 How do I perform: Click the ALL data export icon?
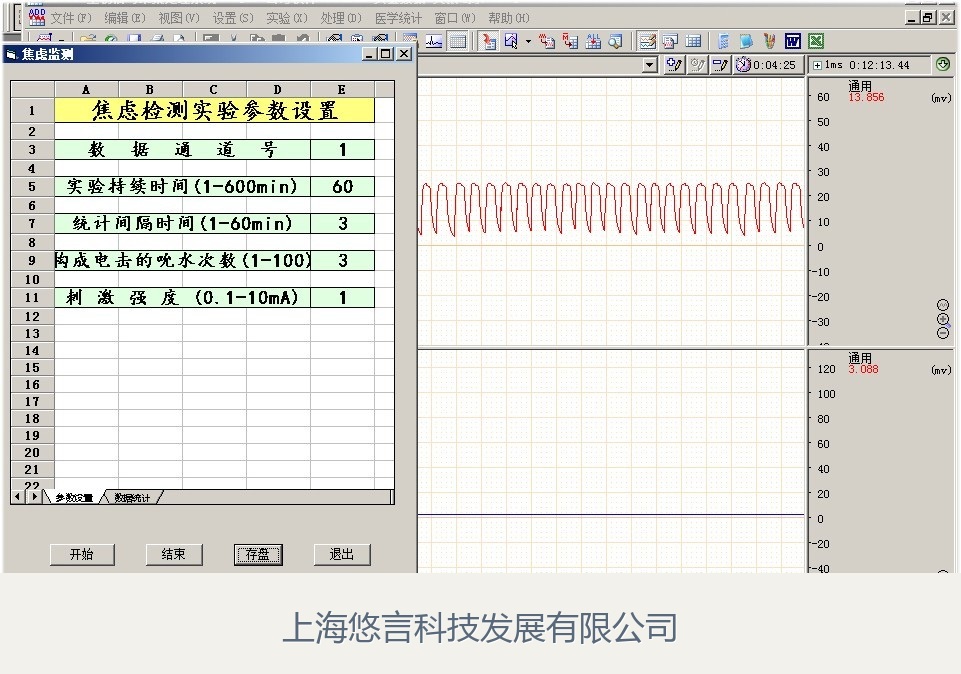tap(593, 42)
